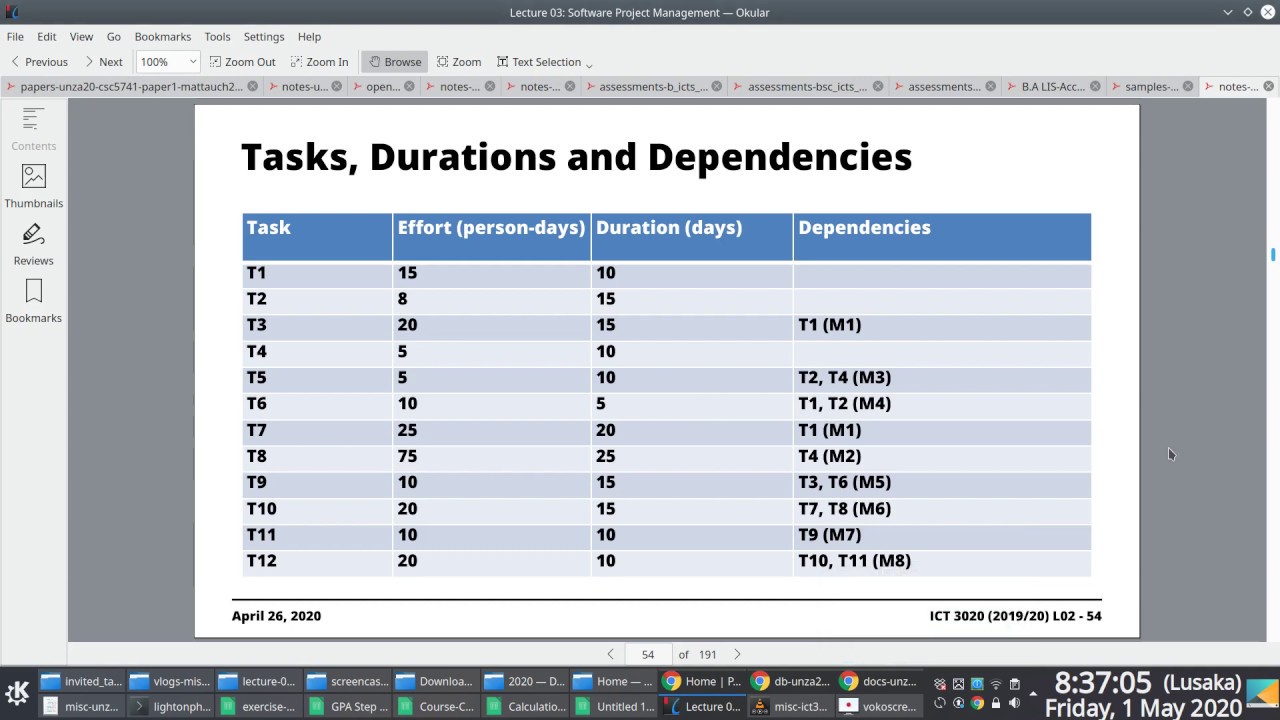
Task: Open the Reviews annotation panel
Action: click(33, 245)
